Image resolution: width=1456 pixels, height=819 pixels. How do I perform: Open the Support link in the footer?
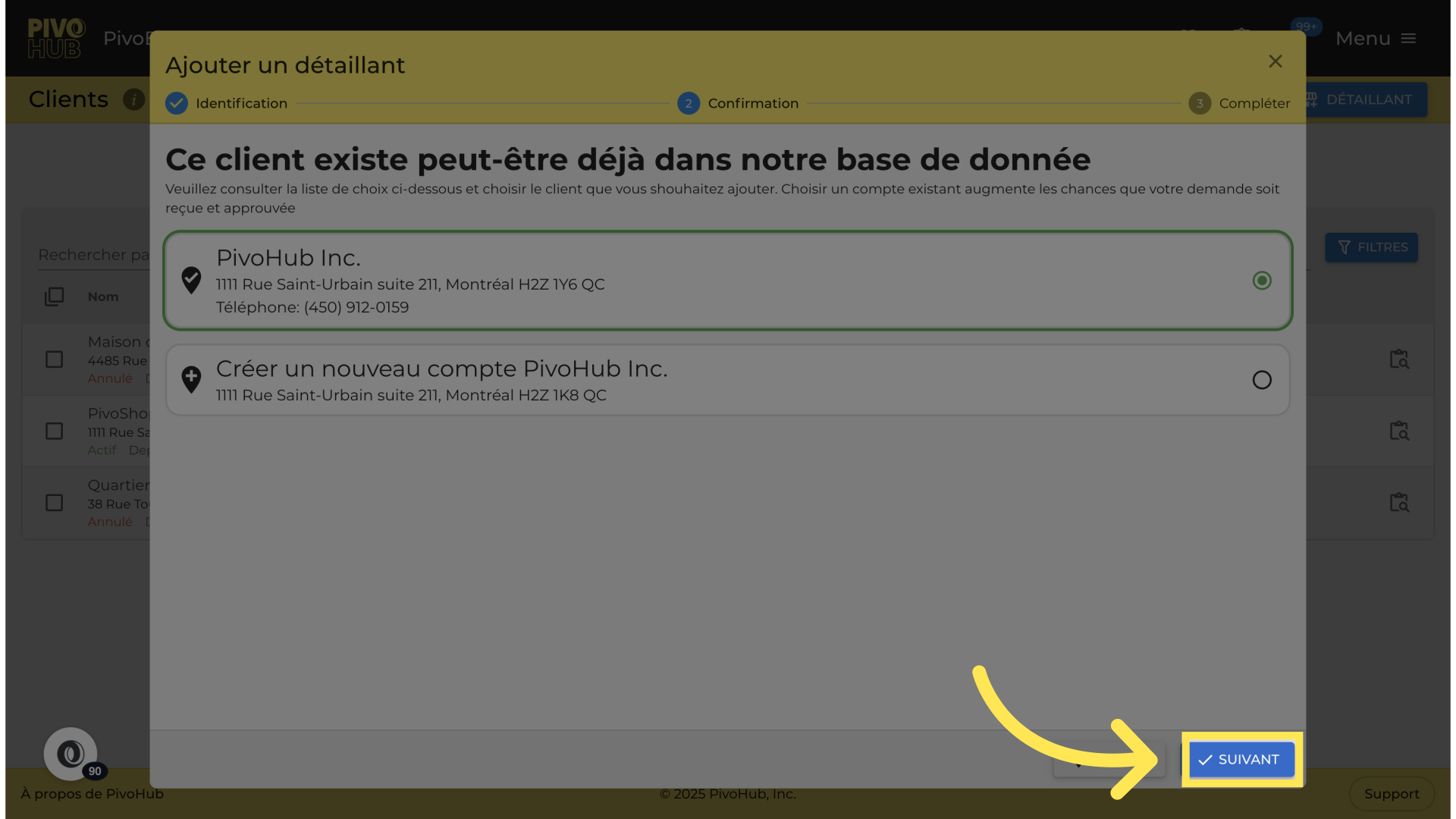(1391, 794)
